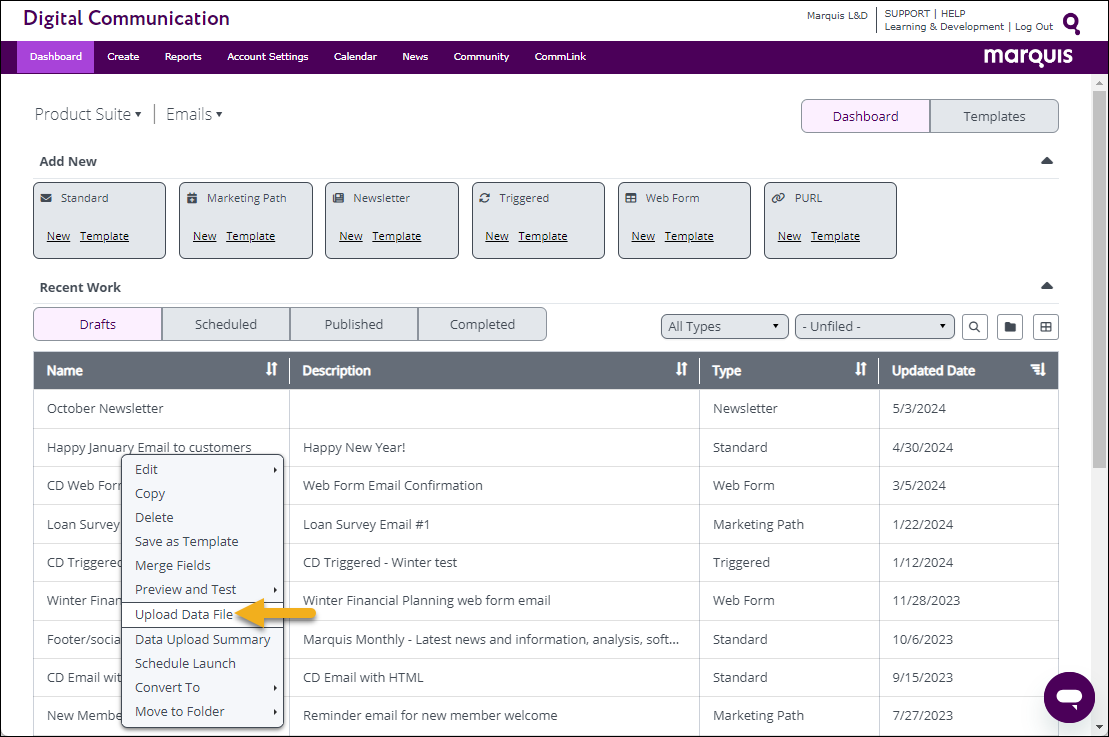
Task: Click the folder icon in Recent Work toolbar
Action: coord(1010,327)
